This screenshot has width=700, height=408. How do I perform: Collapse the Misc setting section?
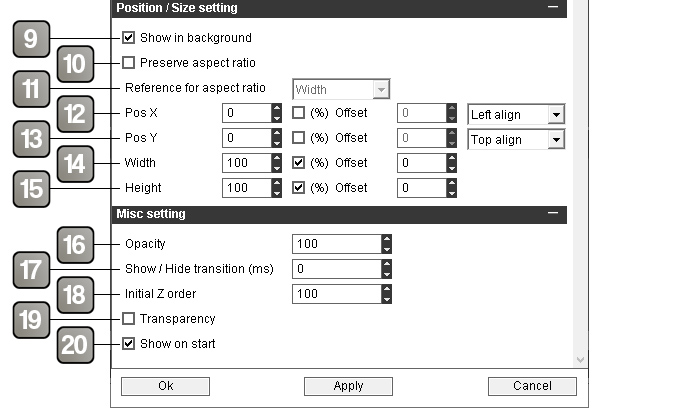click(553, 213)
